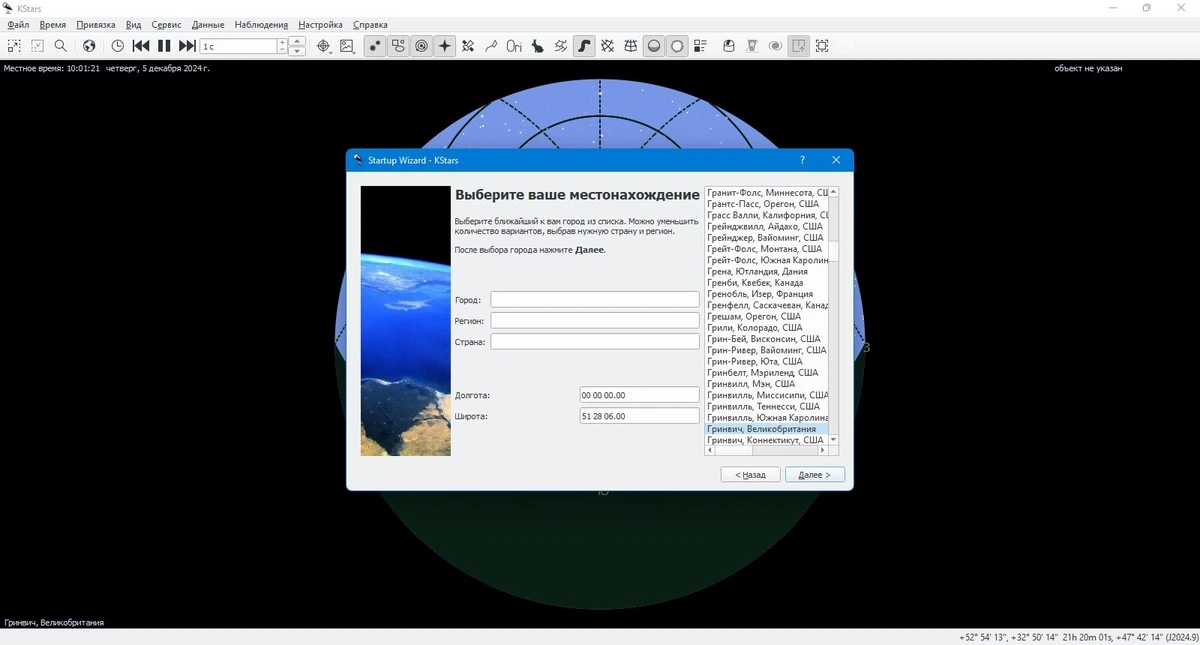
Task: Increase the time step with the up arrow
Action: (x=297, y=41)
